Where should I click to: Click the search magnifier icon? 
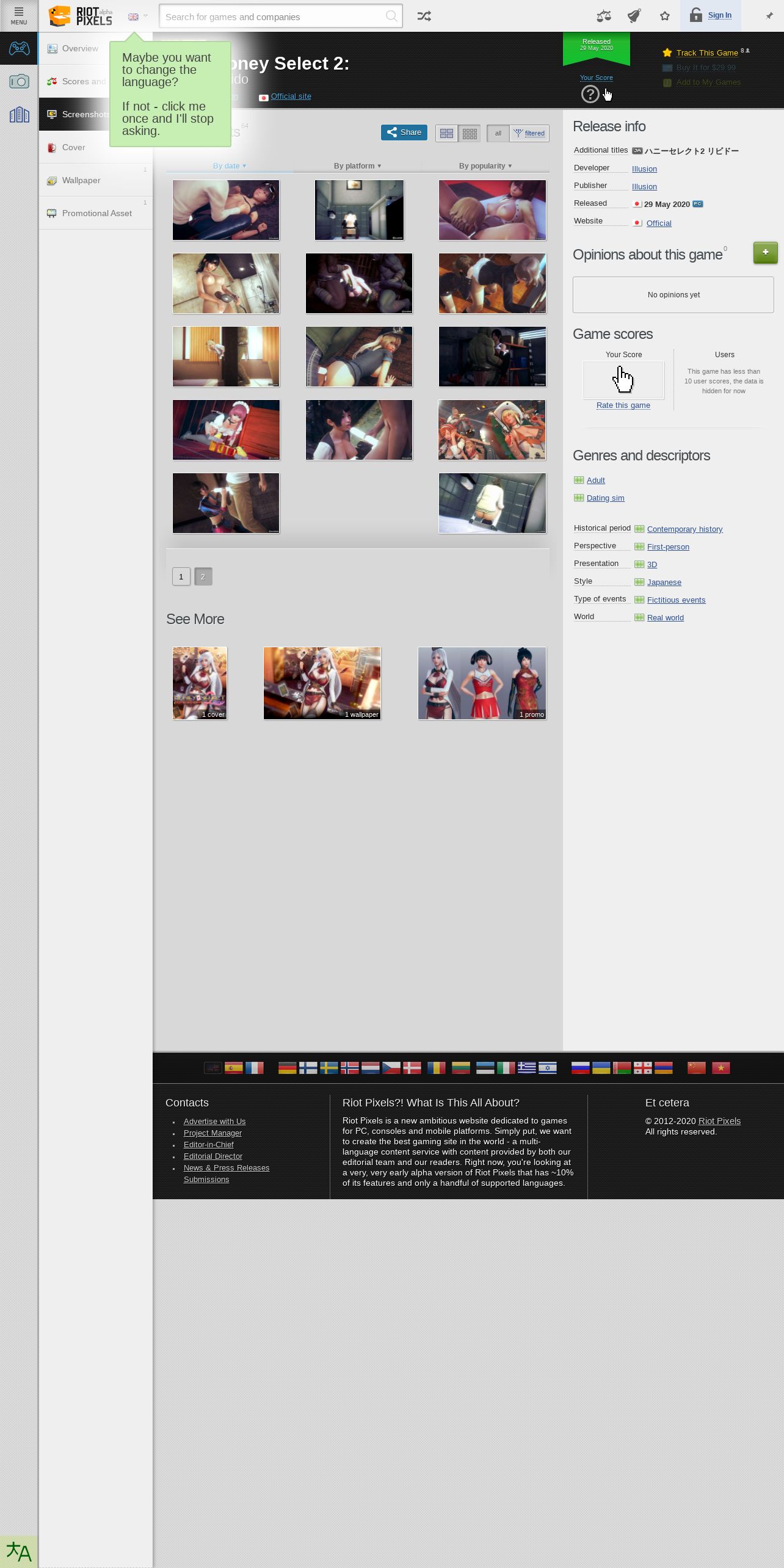coord(391,16)
